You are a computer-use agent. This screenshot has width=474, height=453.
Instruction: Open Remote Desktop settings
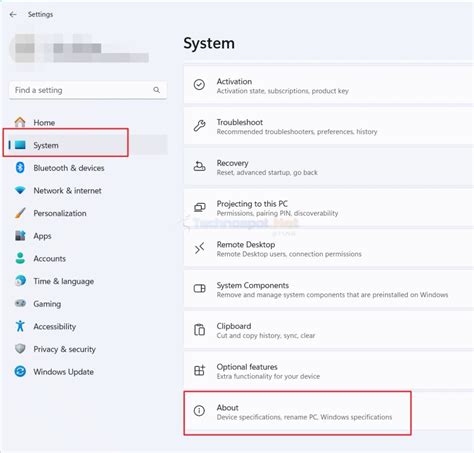[328, 249]
